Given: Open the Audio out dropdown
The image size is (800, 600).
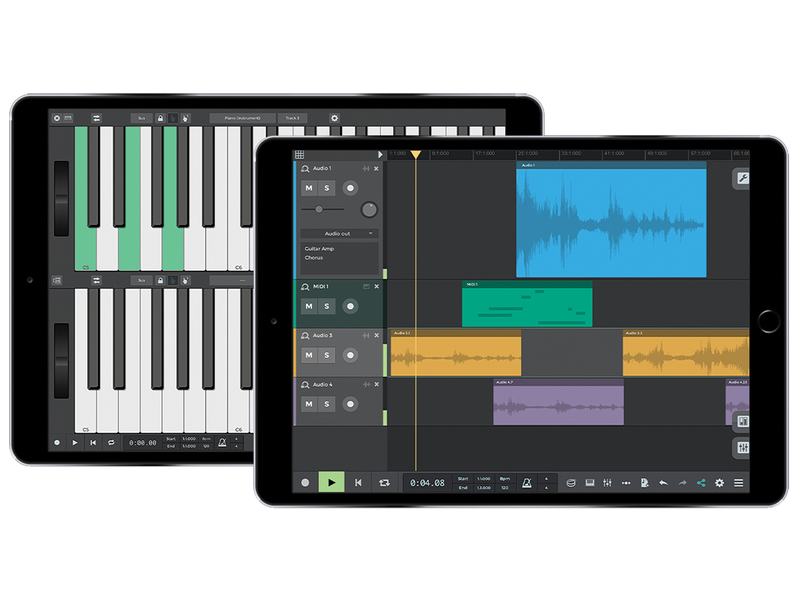Looking at the screenshot, I should click(338, 233).
